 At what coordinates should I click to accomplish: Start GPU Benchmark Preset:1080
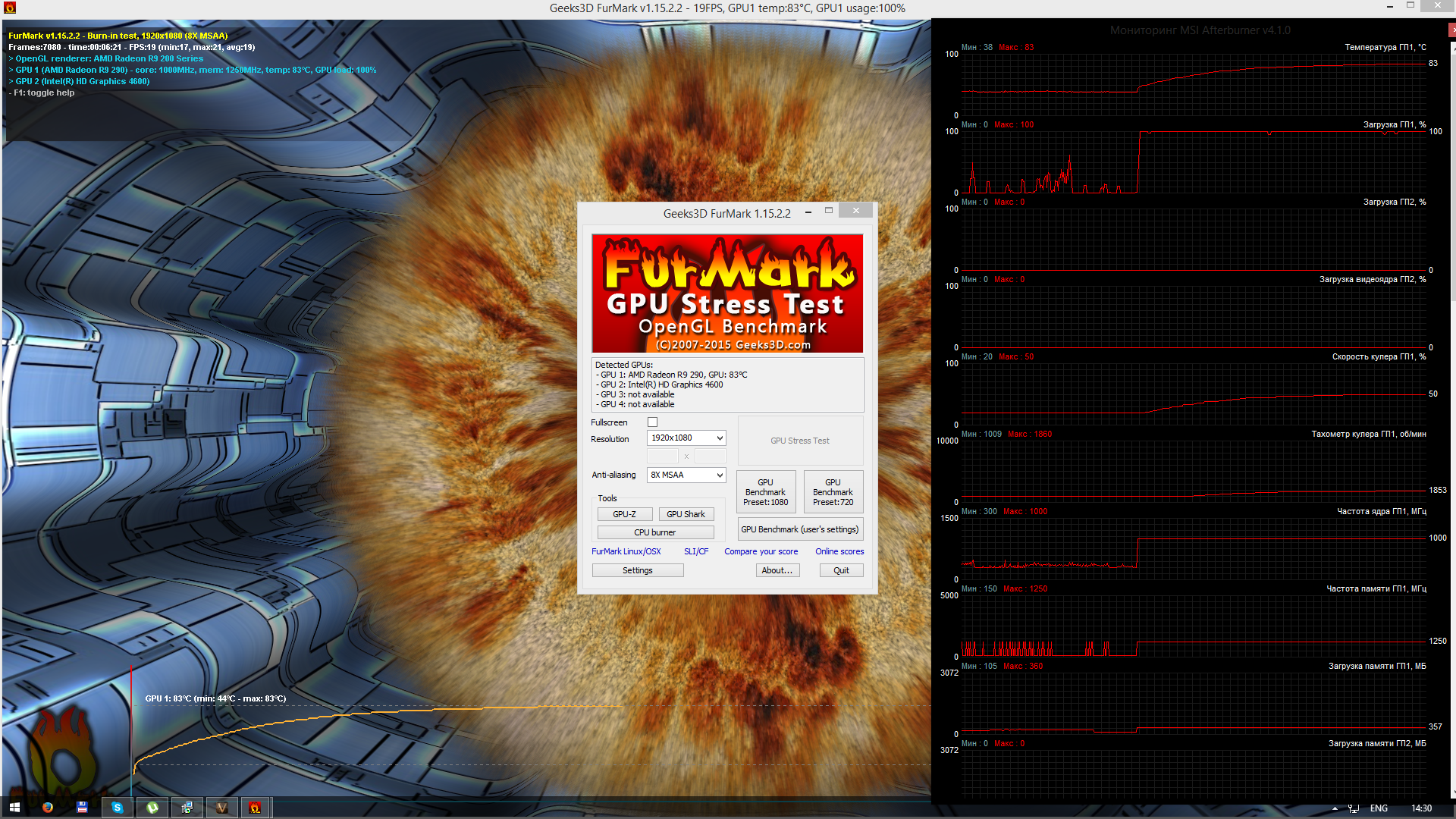(x=765, y=492)
